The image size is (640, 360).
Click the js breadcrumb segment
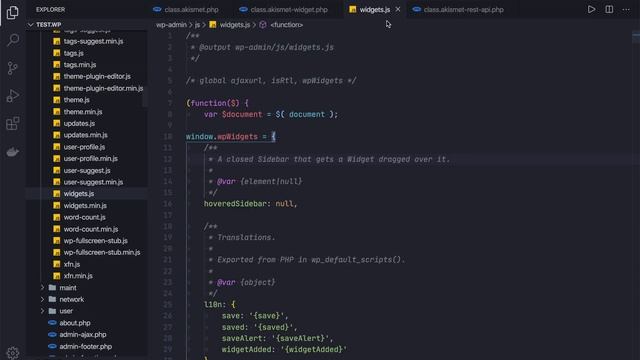tap(197, 25)
